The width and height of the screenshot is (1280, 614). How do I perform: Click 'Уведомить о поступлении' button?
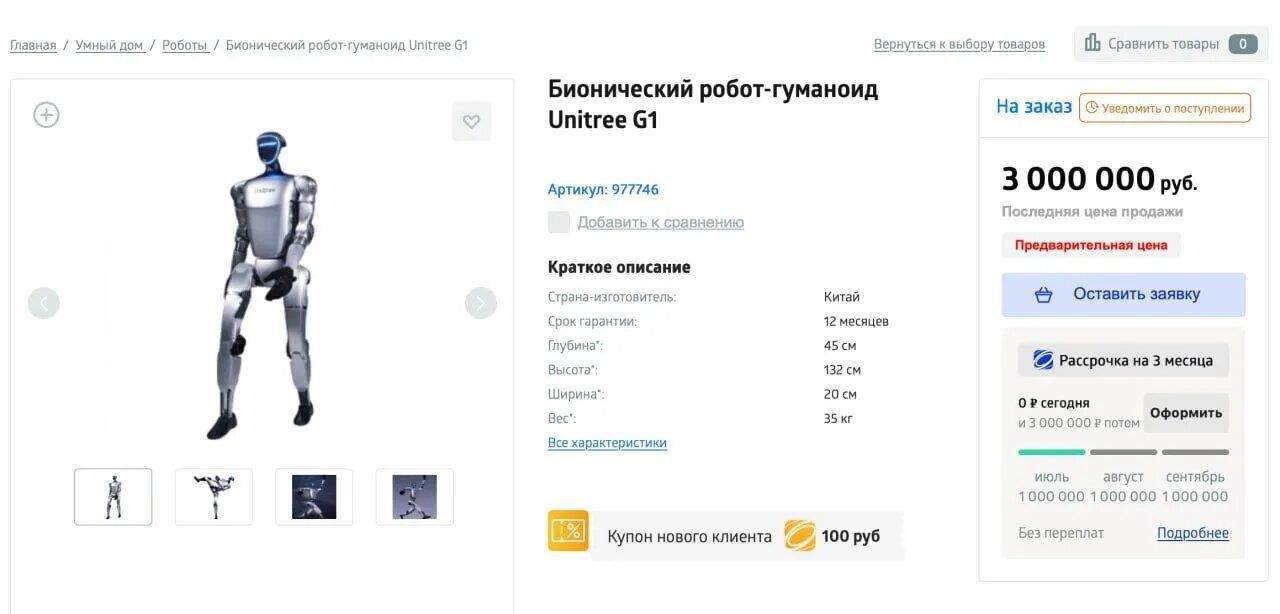coord(1165,108)
